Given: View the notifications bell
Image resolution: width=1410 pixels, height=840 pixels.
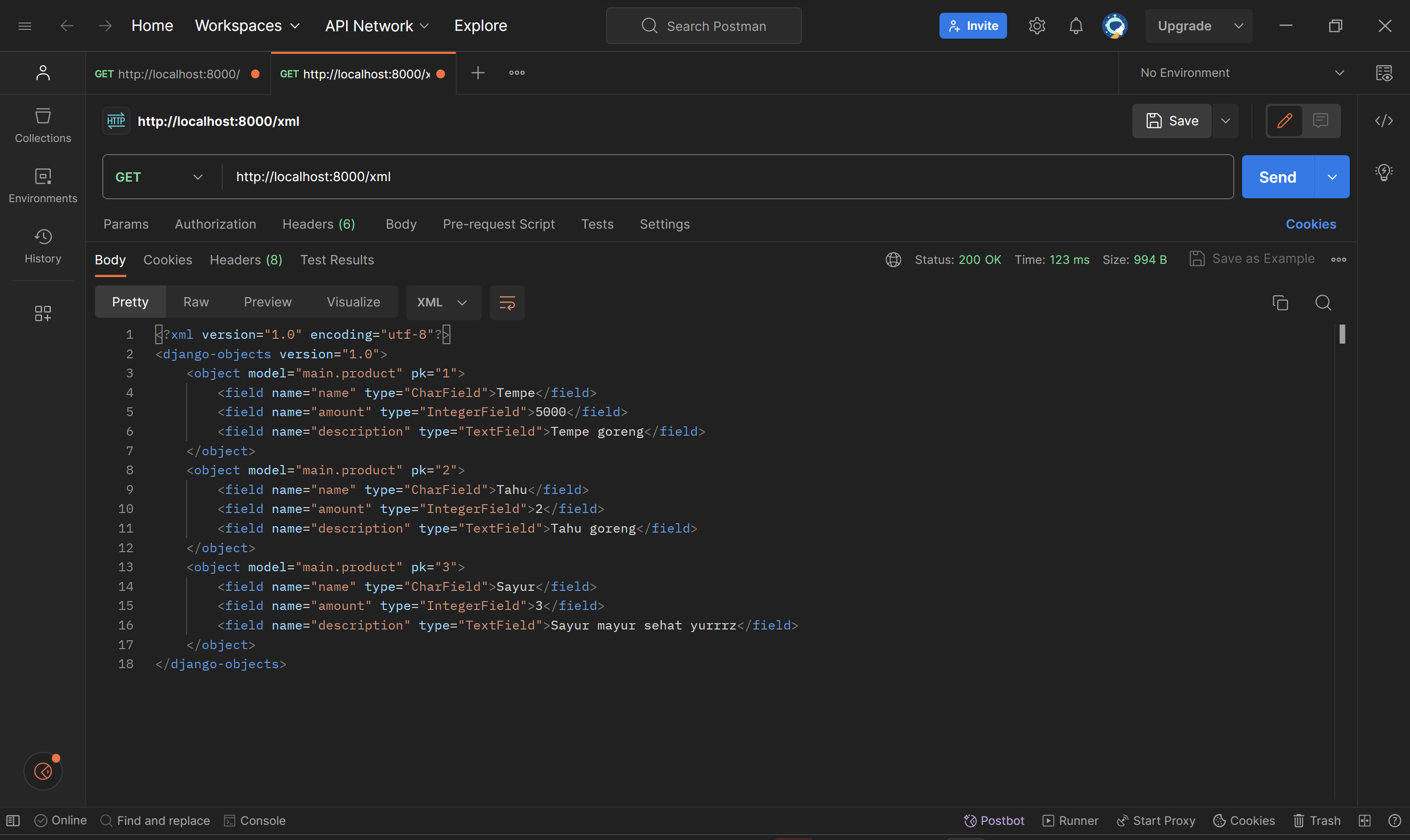Looking at the screenshot, I should pyautogui.click(x=1075, y=25).
